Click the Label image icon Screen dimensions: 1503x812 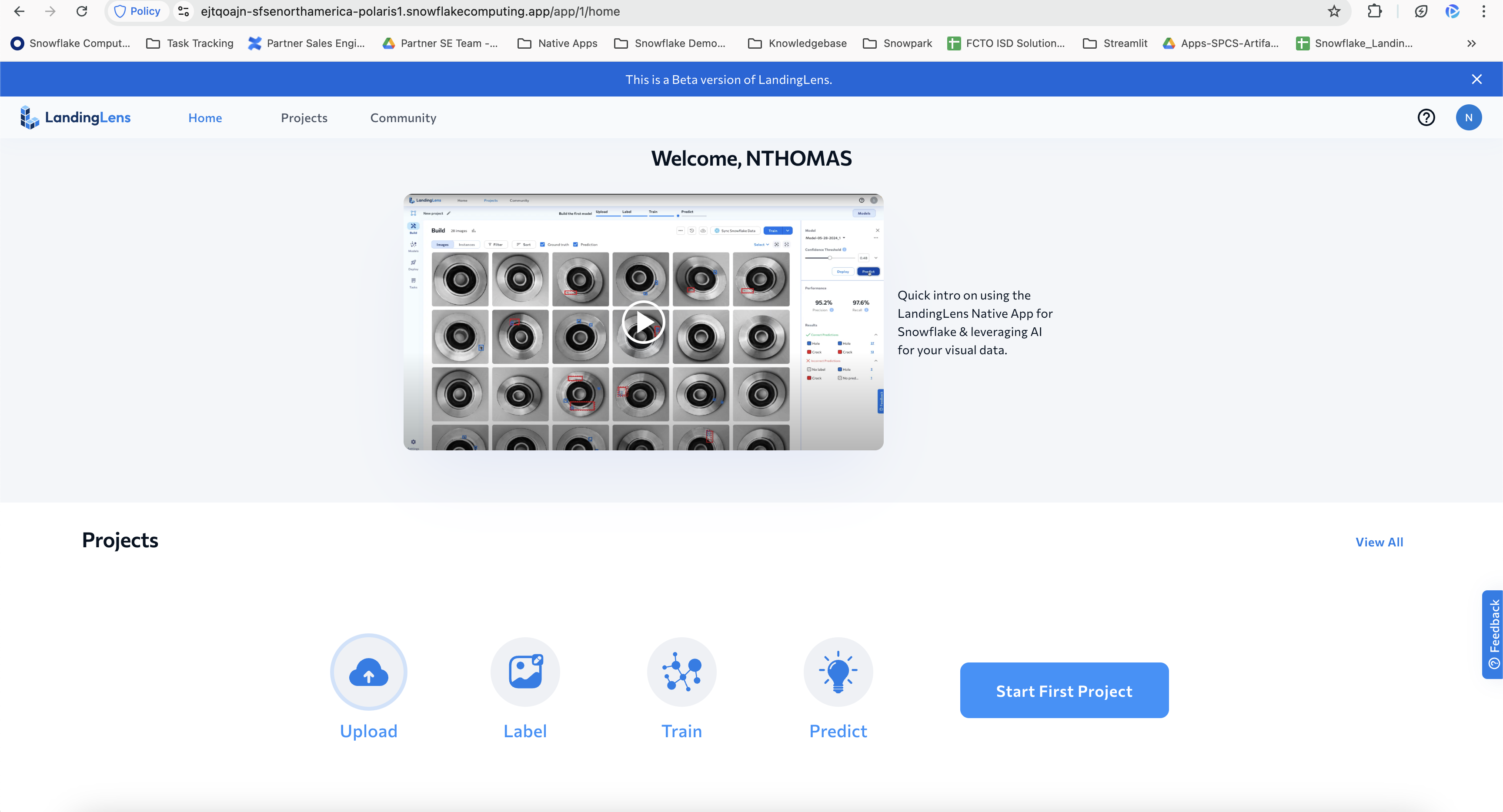pyautogui.click(x=525, y=672)
